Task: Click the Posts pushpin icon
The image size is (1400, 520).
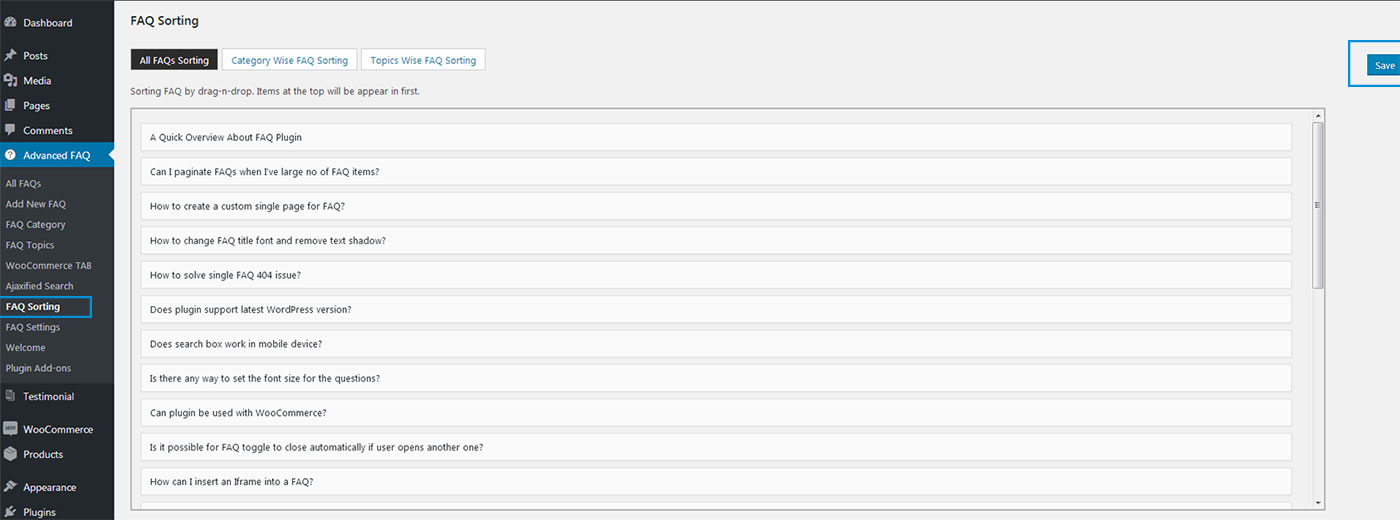Action: pos(10,55)
